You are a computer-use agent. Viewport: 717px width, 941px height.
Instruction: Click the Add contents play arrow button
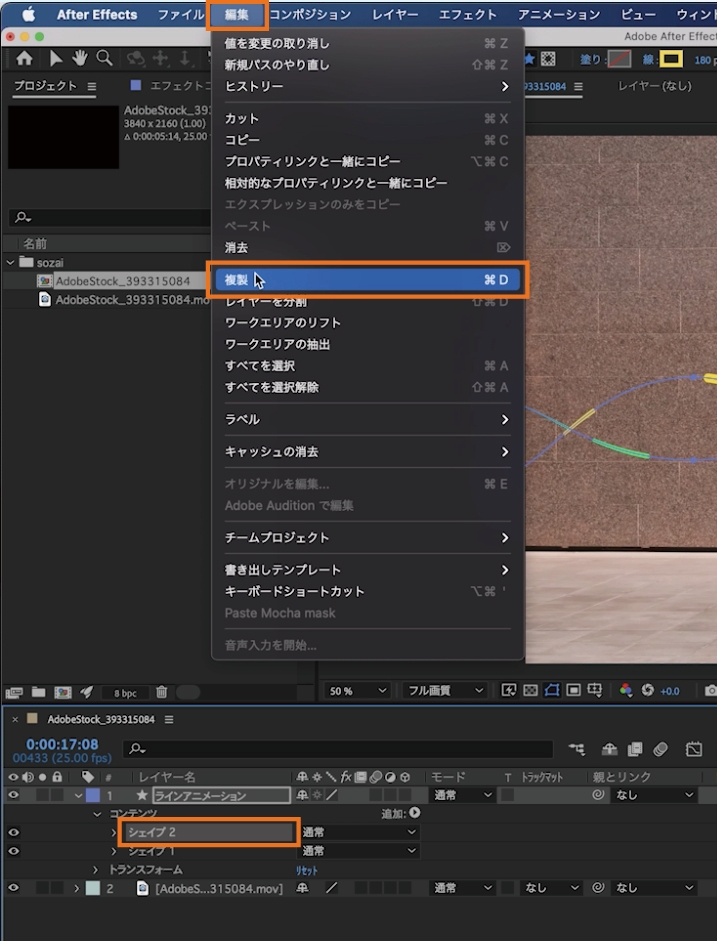(x=414, y=813)
